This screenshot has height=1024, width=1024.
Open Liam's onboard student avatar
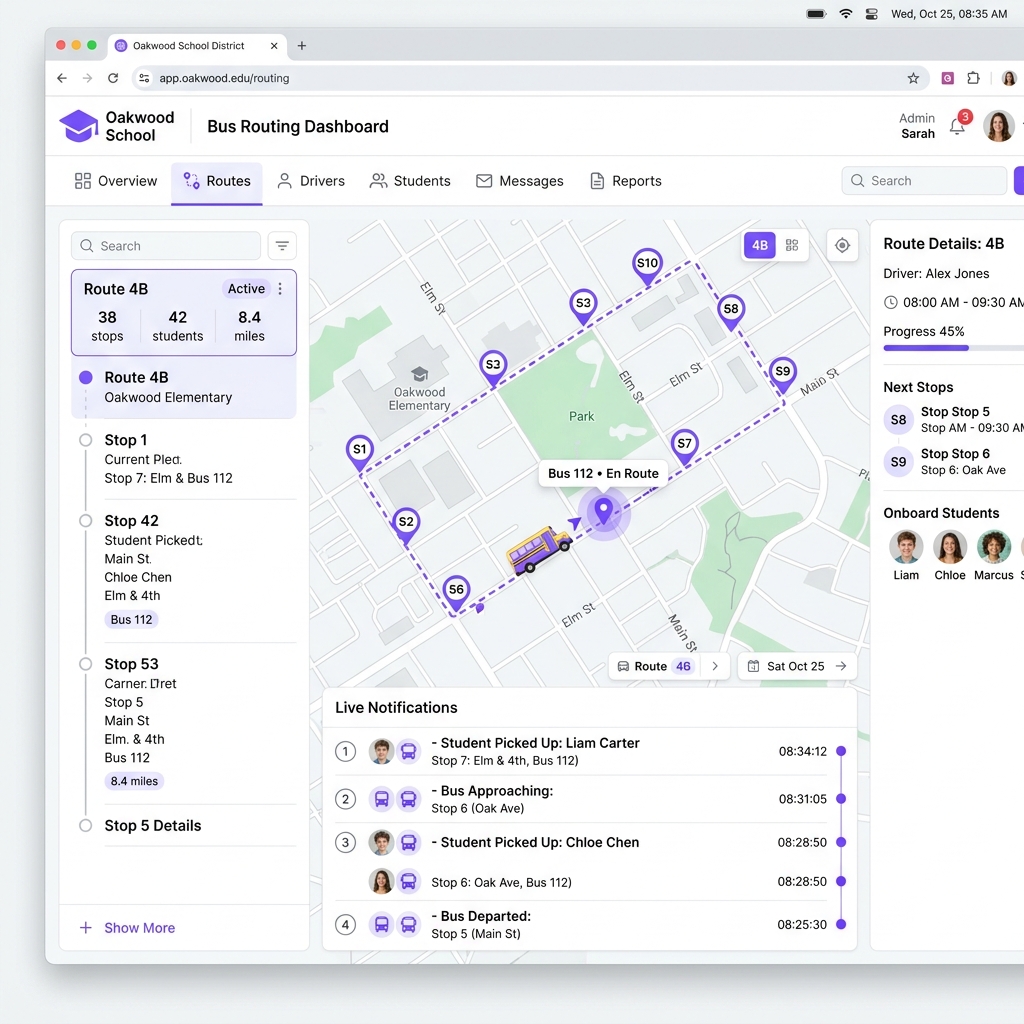pyautogui.click(x=906, y=547)
